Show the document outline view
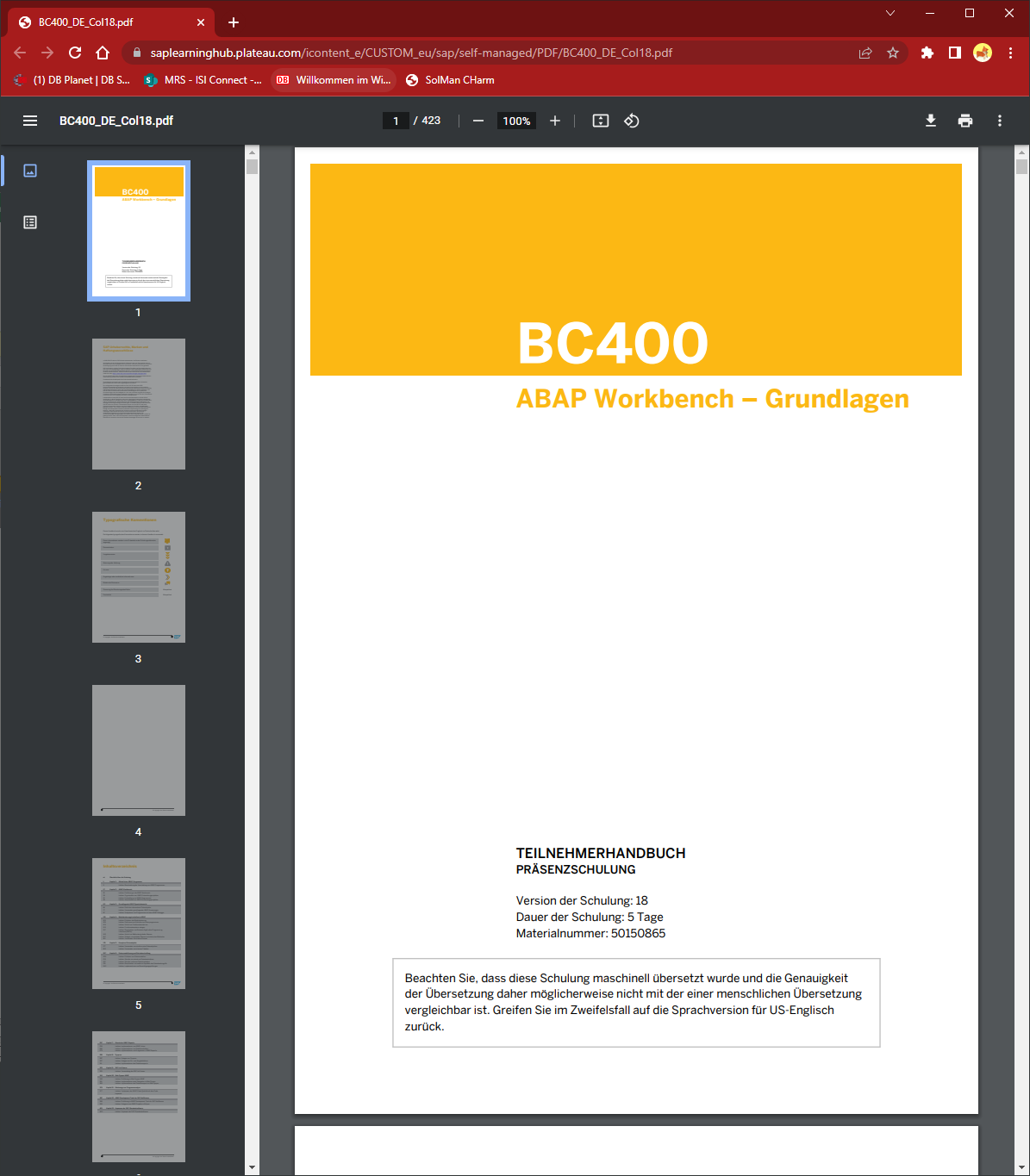The height and width of the screenshot is (1176, 1030). pyautogui.click(x=30, y=222)
